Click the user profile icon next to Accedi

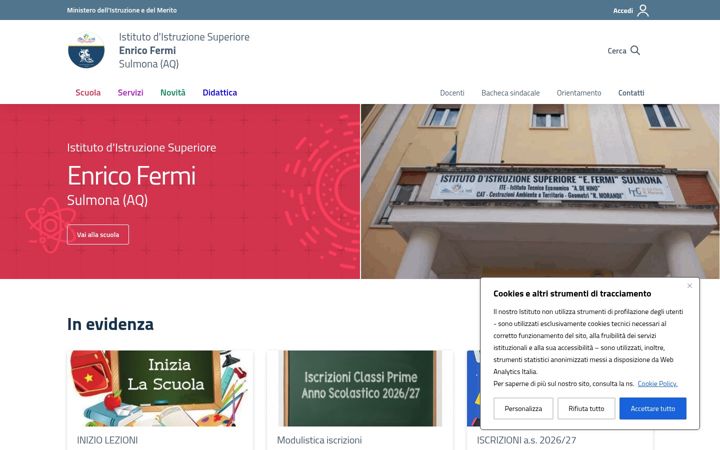tap(643, 10)
